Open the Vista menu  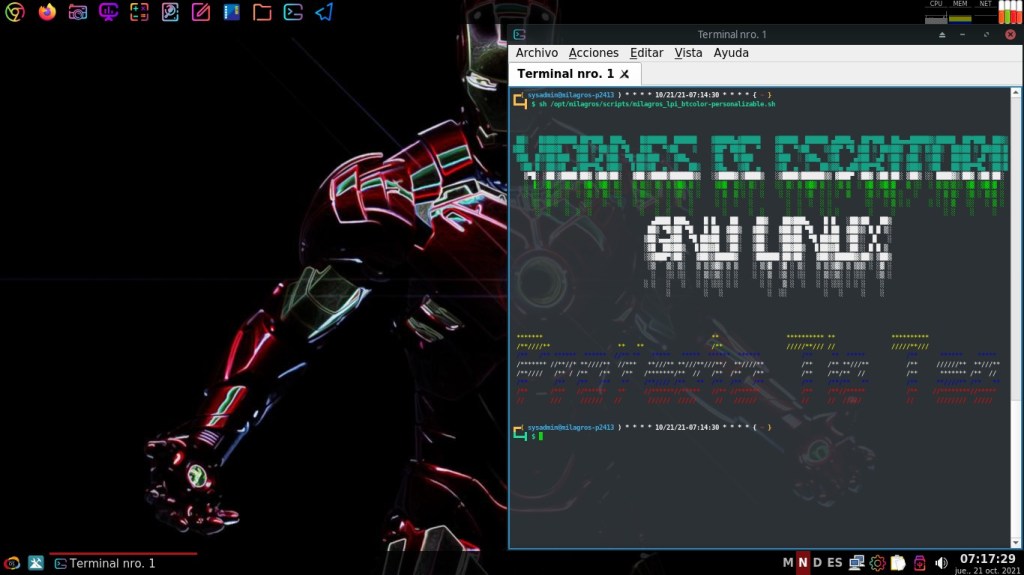(688, 52)
